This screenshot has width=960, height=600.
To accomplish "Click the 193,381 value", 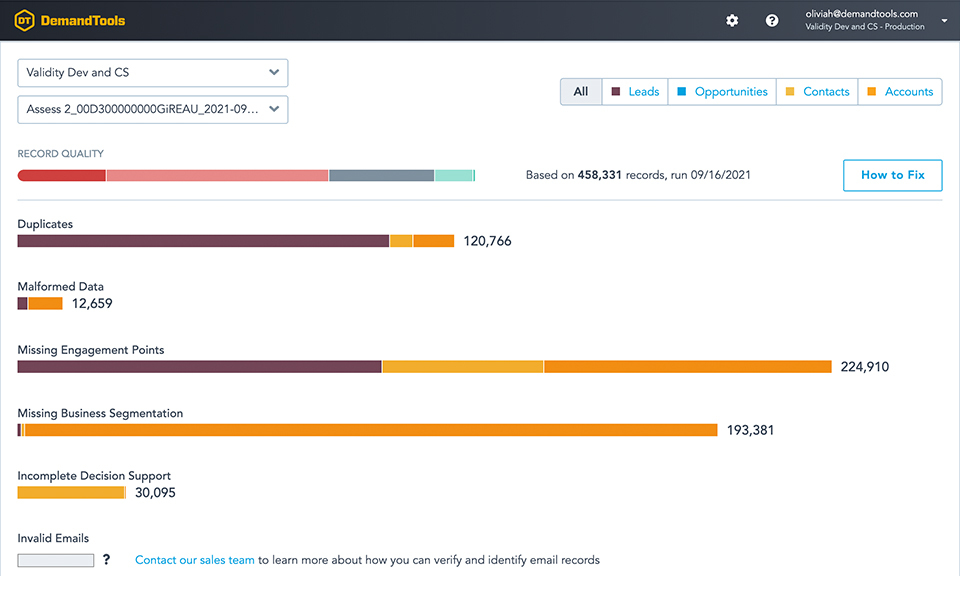I will click(750, 430).
